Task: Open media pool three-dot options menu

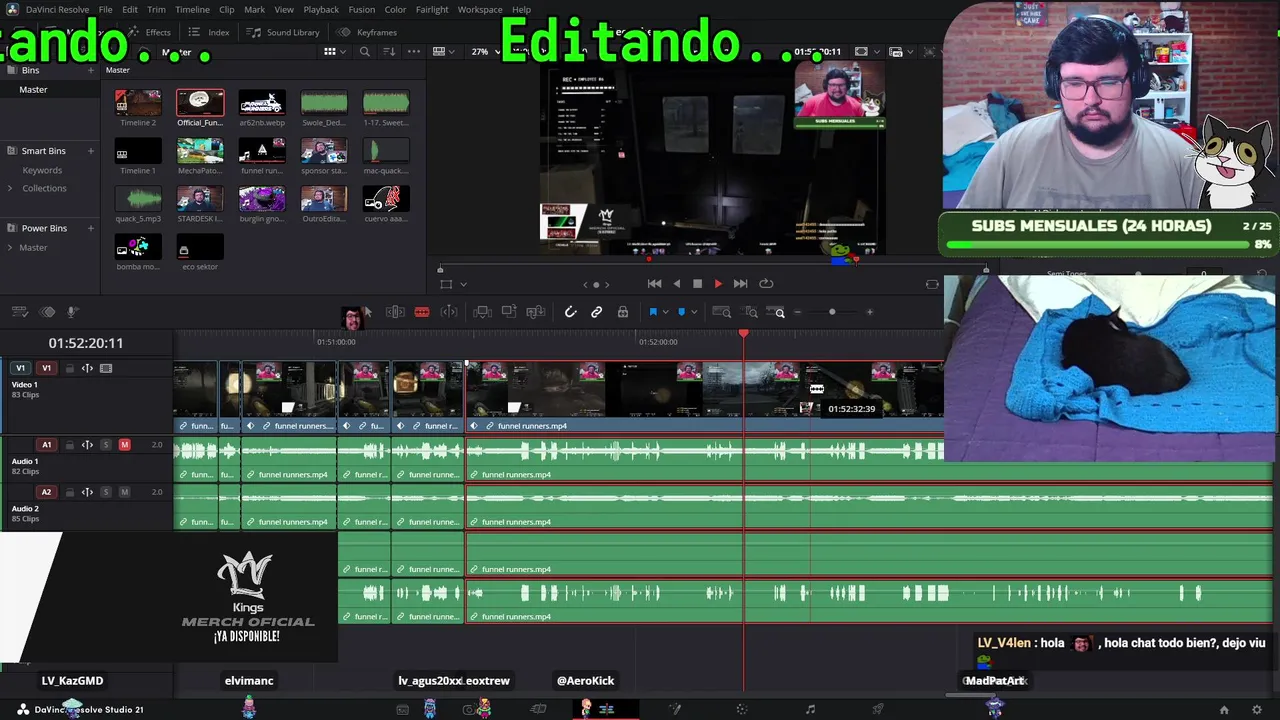Action: coord(413,52)
